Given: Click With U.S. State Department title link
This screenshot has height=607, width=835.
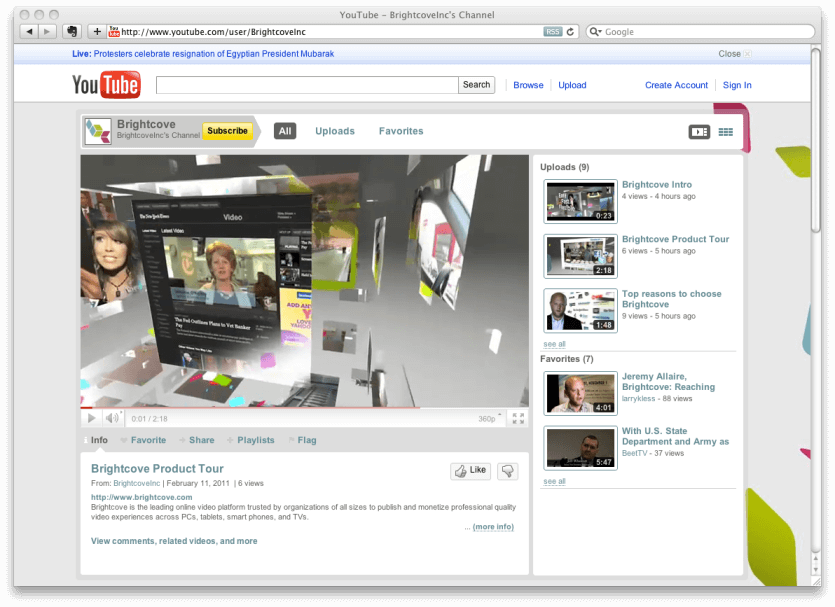Looking at the screenshot, I should [x=675, y=436].
